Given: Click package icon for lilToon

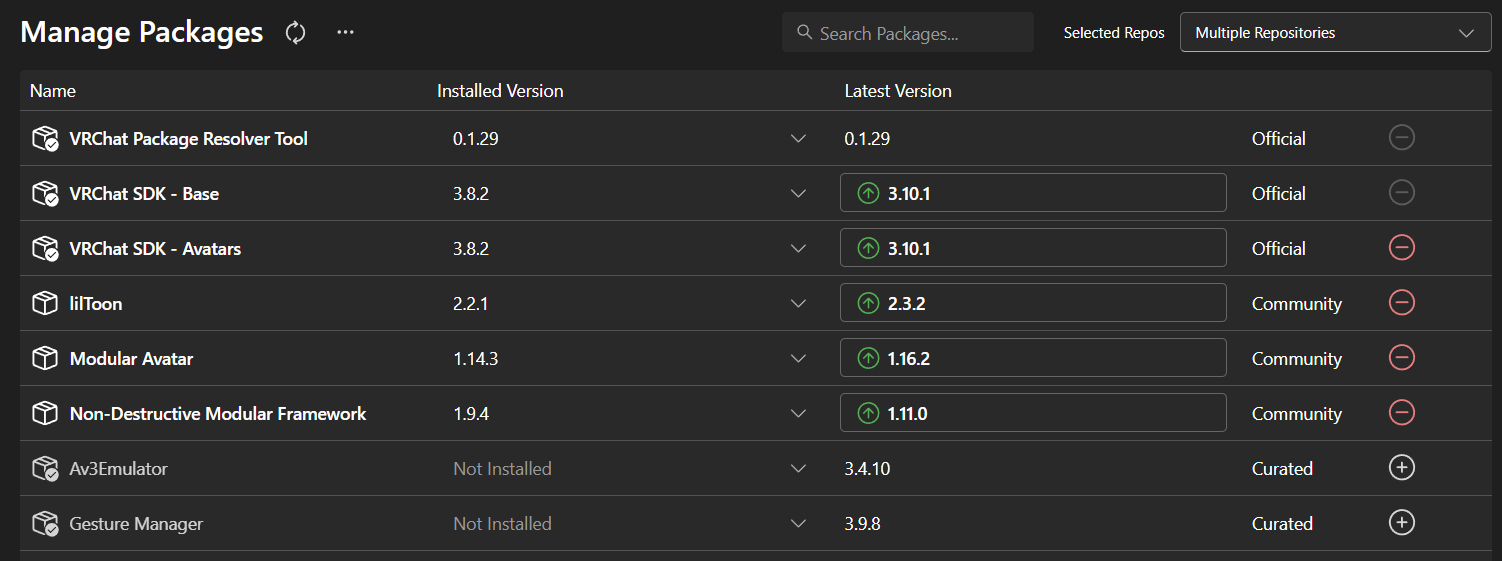Looking at the screenshot, I should [x=45, y=304].
